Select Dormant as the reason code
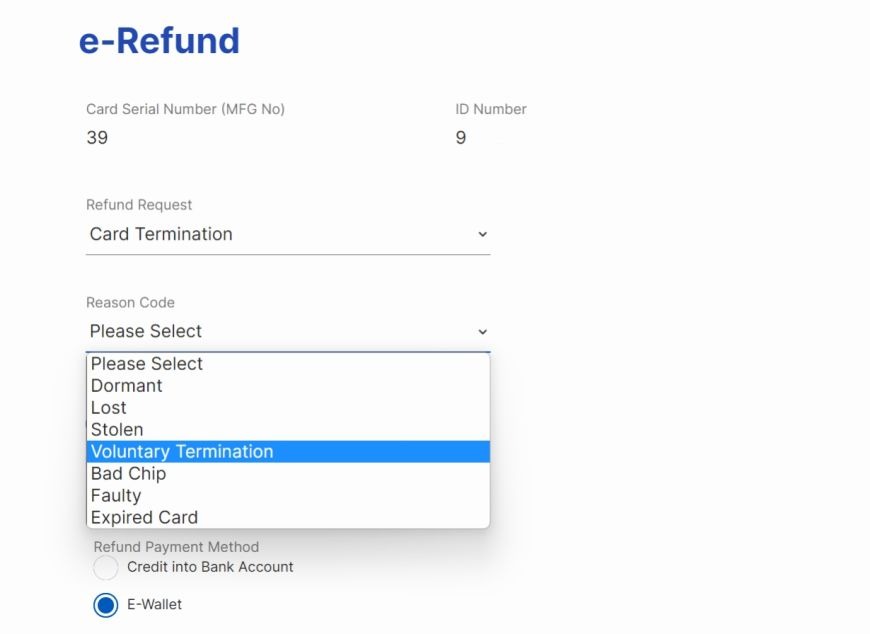The image size is (870, 634). click(127, 386)
